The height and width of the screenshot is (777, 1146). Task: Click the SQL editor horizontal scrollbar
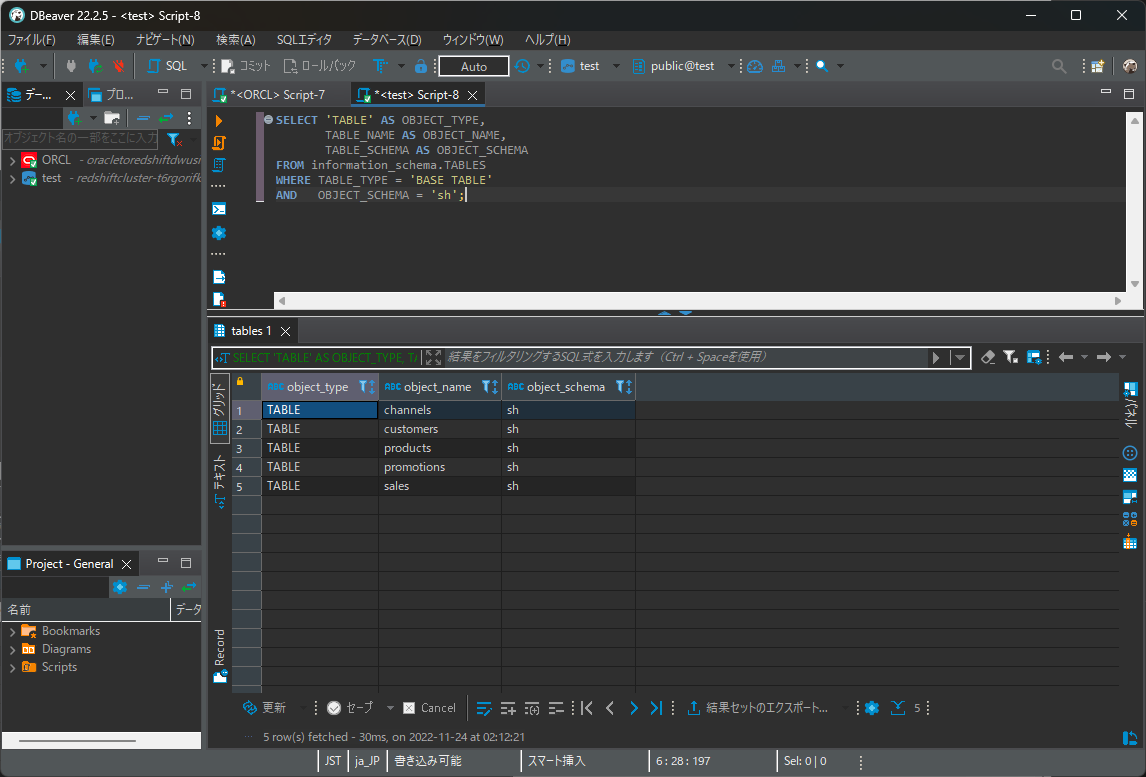699,300
